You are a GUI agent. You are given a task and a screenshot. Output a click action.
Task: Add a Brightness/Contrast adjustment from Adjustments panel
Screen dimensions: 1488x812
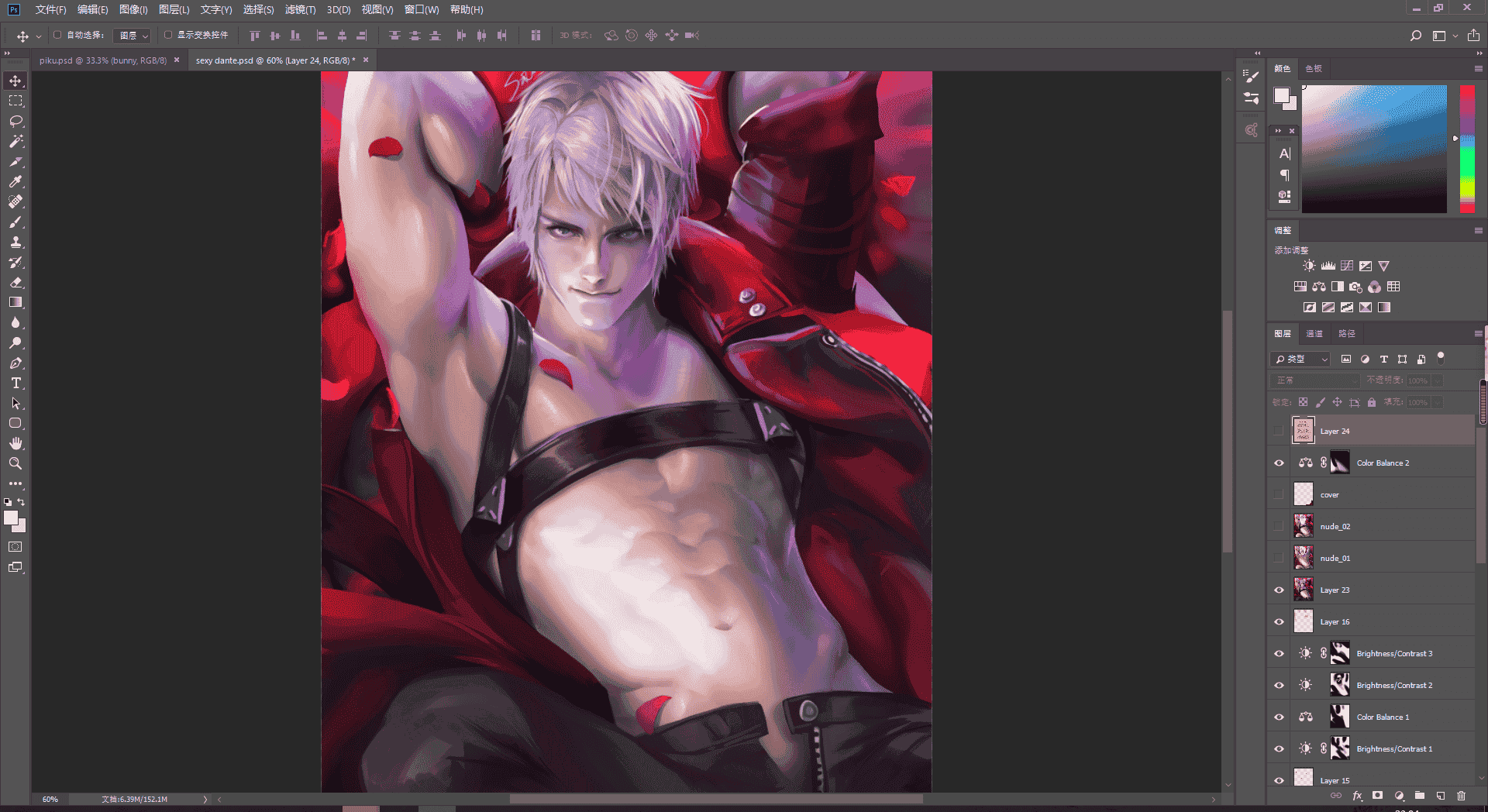(1309, 266)
